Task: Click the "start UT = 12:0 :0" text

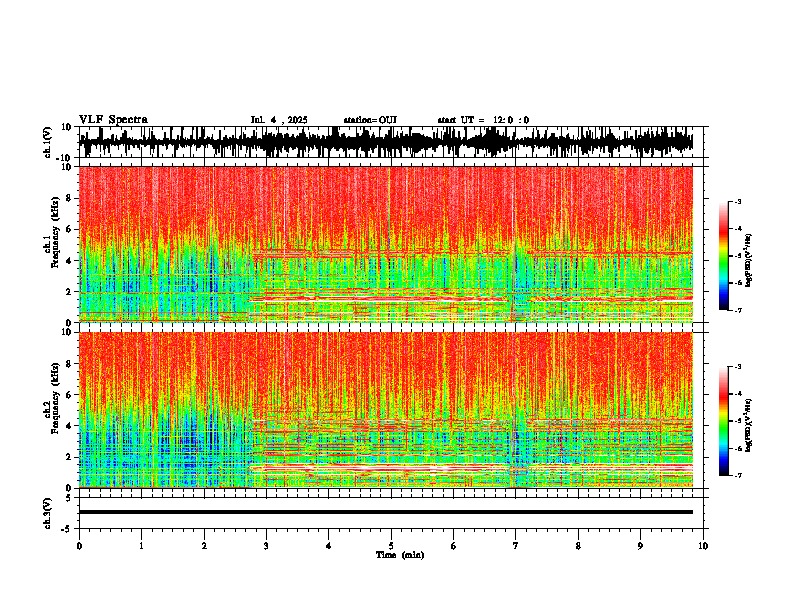Action: click(x=483, y=120)
